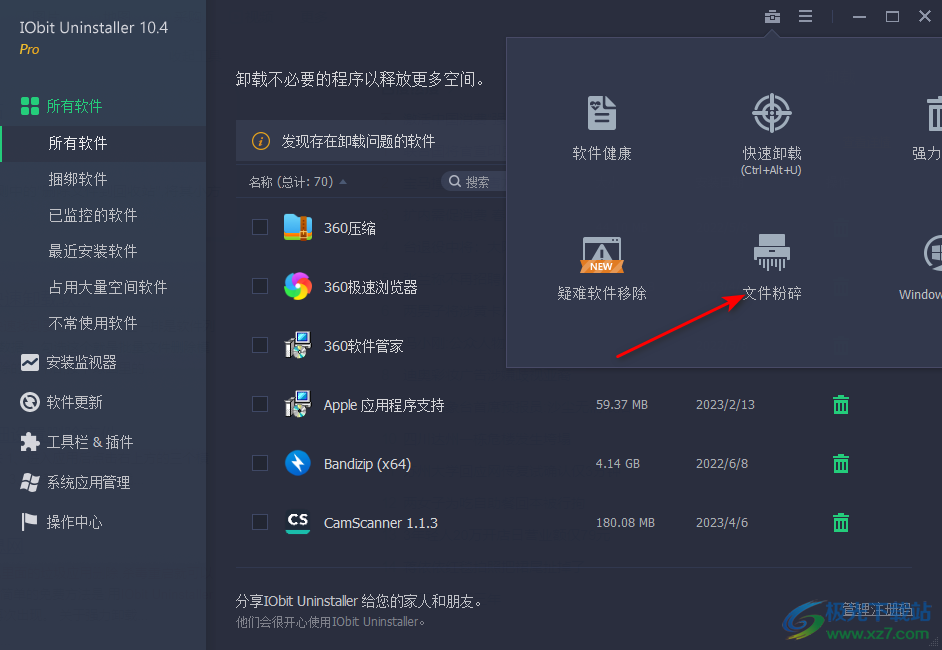This screenshot has width=942, height=650.
Task: Click the CamScanner CS icon
Action: (x=297, y=522)
